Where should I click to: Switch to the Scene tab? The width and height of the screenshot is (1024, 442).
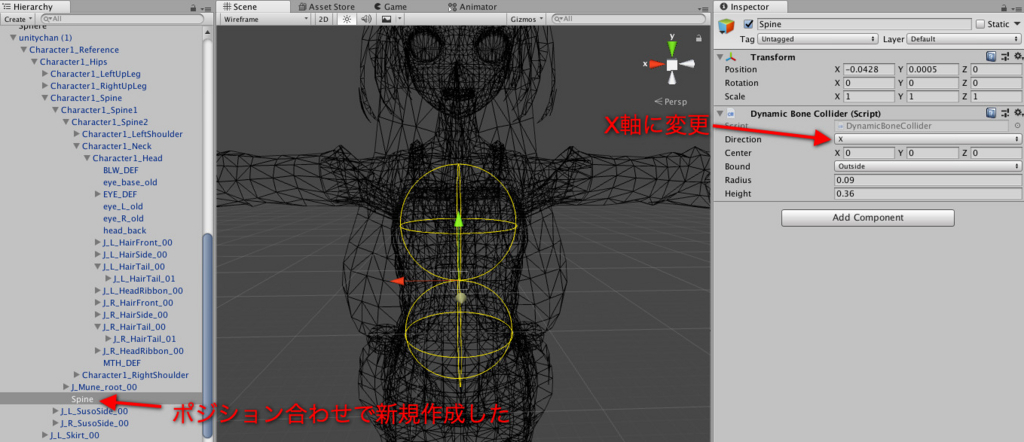click(x=254, y=7)
